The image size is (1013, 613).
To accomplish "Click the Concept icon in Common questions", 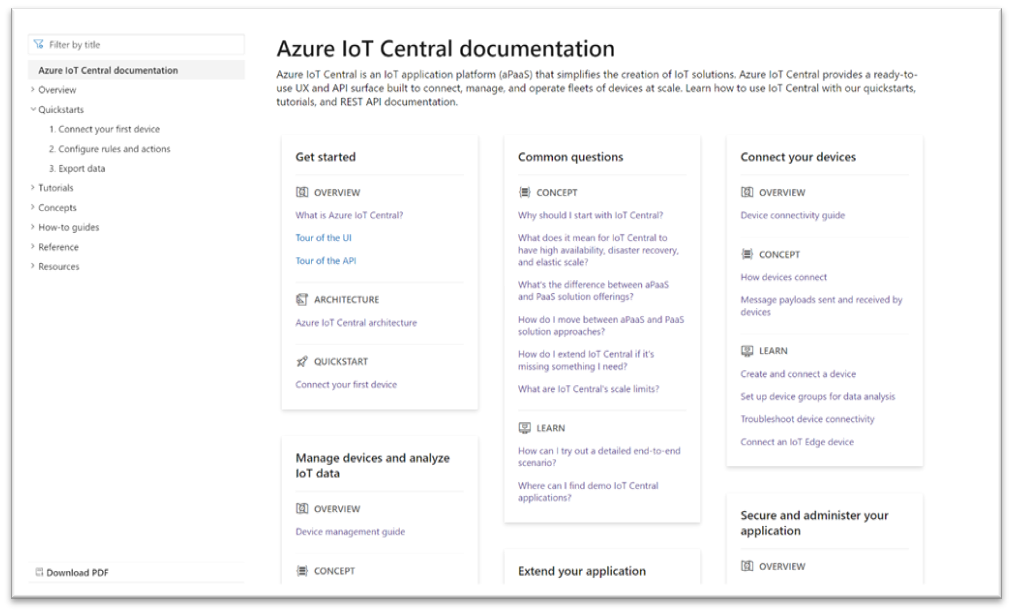I will [x=525, y=192].
